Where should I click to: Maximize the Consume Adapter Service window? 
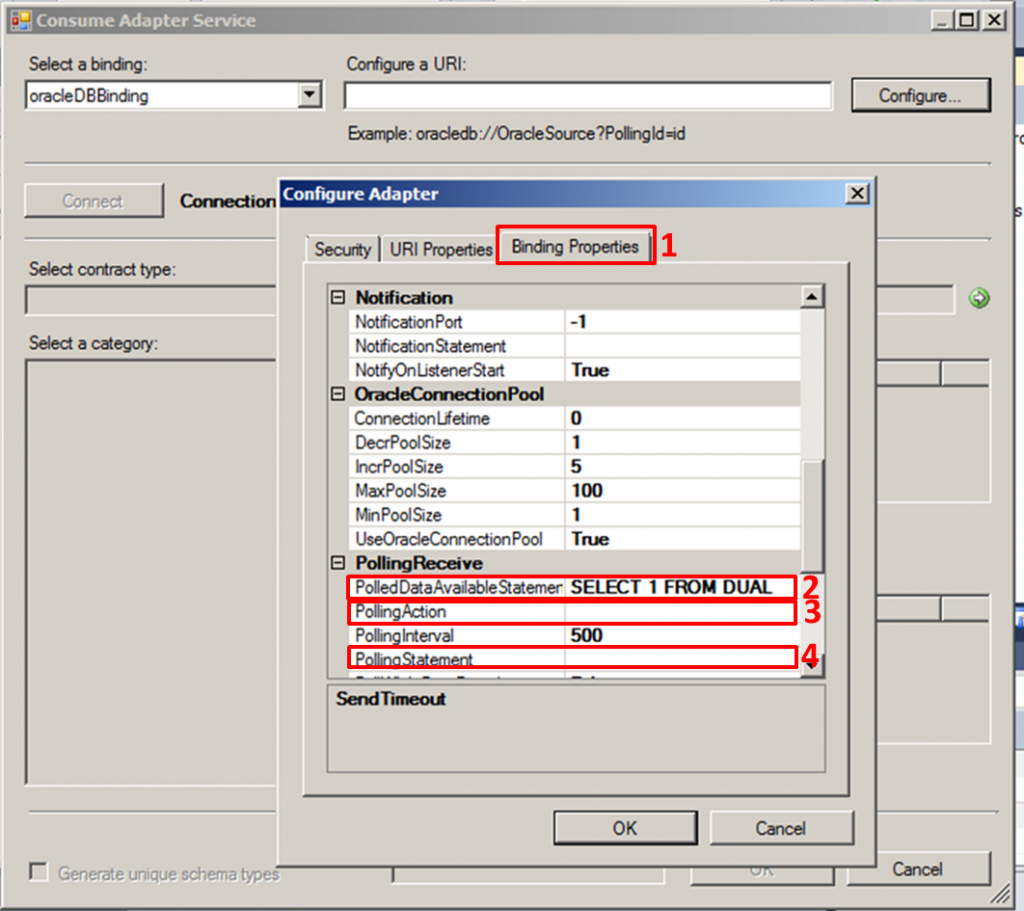967,20
